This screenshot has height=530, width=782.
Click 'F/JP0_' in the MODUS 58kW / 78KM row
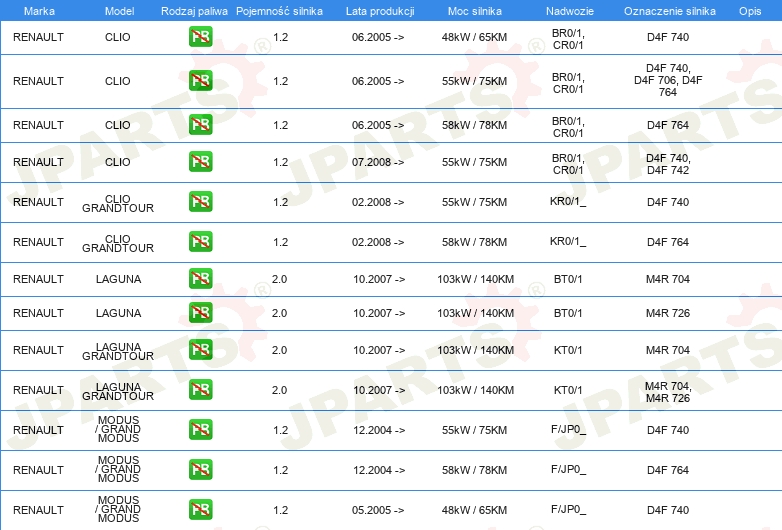pos(568,469)
